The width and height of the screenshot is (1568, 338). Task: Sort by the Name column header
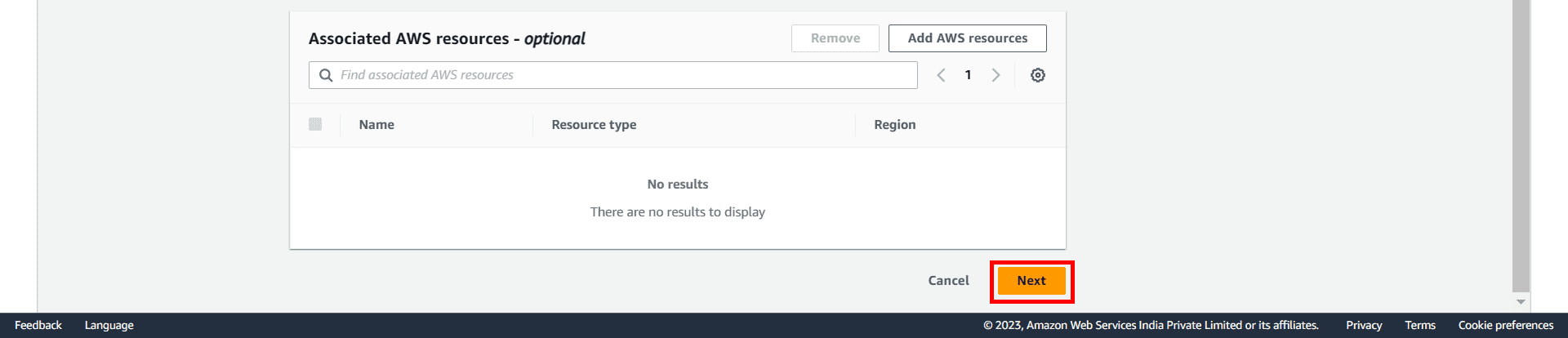376,125
